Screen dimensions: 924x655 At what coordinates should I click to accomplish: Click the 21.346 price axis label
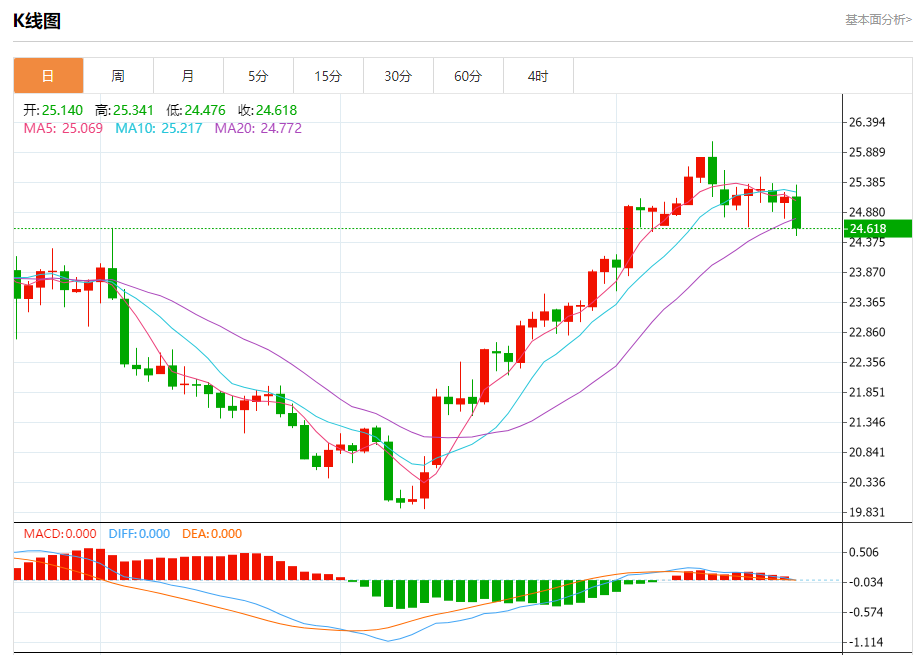867,422
